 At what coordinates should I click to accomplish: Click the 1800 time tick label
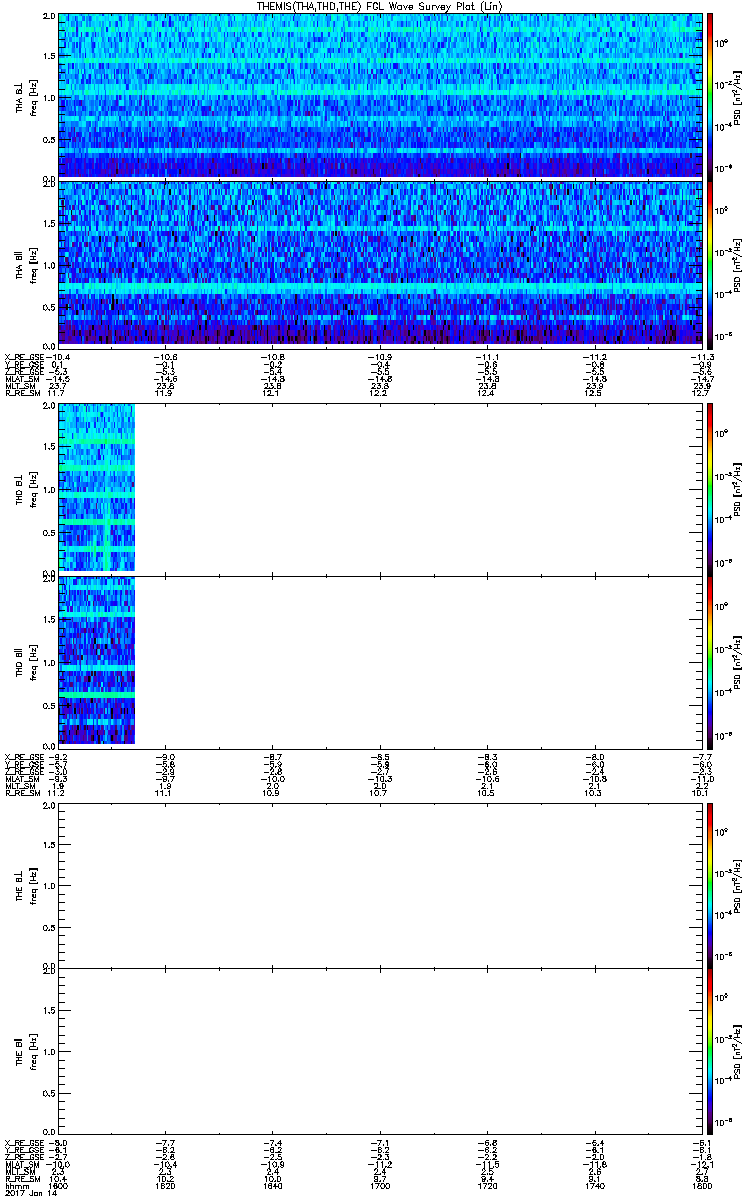700,1186
